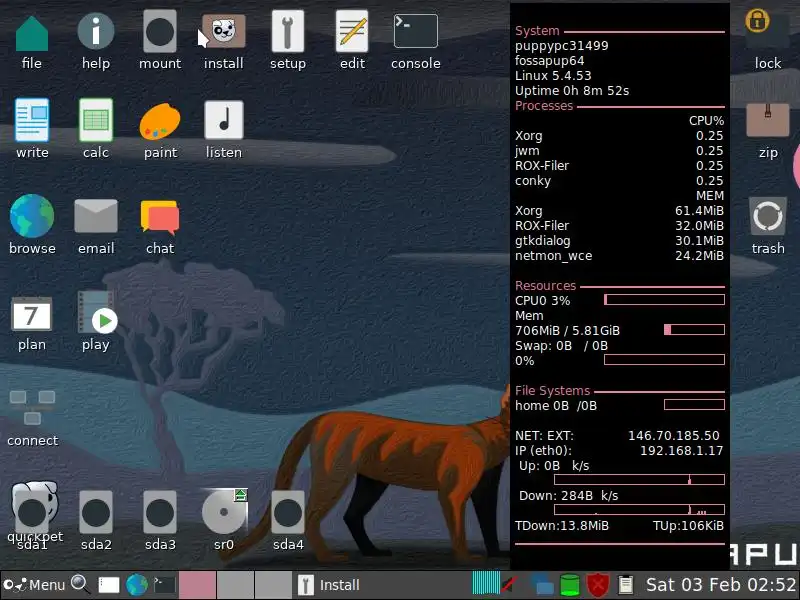
Task: Launch the play media player icon
Action: point(97,312)
